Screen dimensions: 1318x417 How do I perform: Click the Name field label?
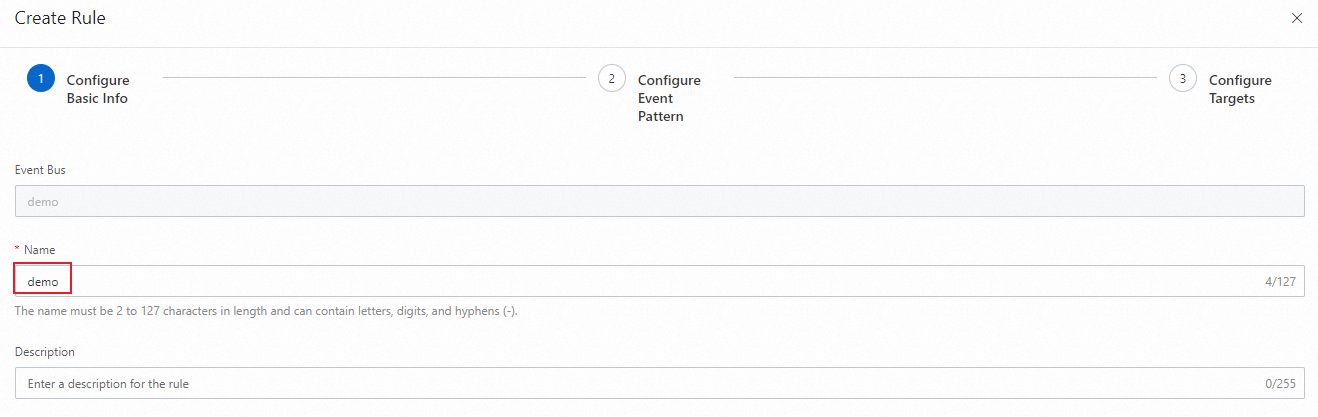[x=40, y=250]
